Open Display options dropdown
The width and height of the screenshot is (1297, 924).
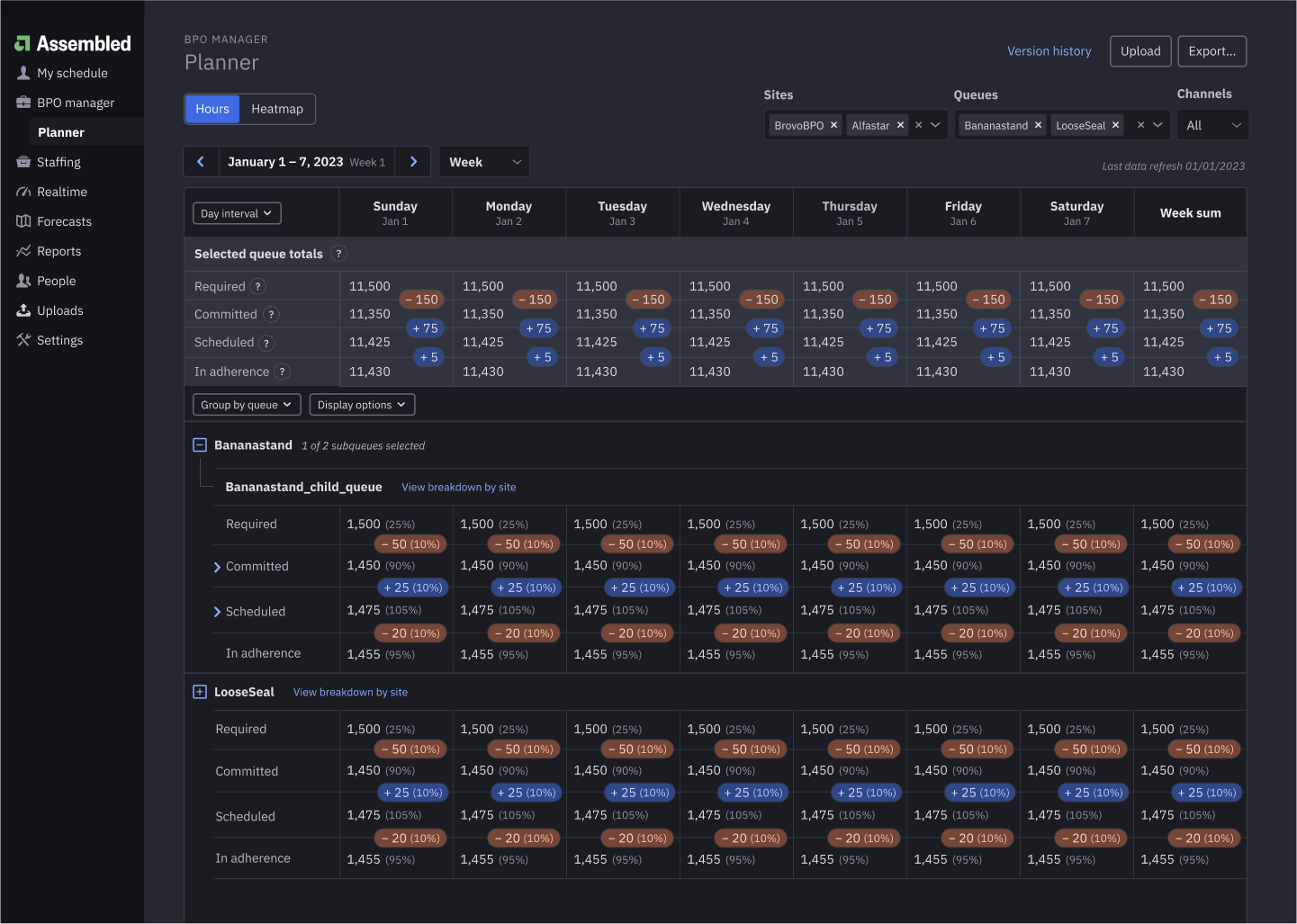point(362,405)
